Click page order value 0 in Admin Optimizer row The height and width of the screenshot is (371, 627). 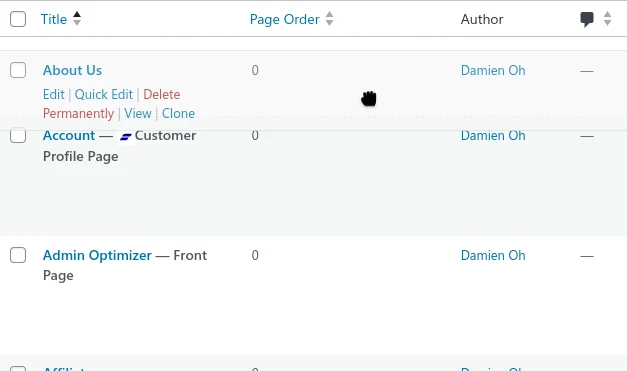(255, 255)
